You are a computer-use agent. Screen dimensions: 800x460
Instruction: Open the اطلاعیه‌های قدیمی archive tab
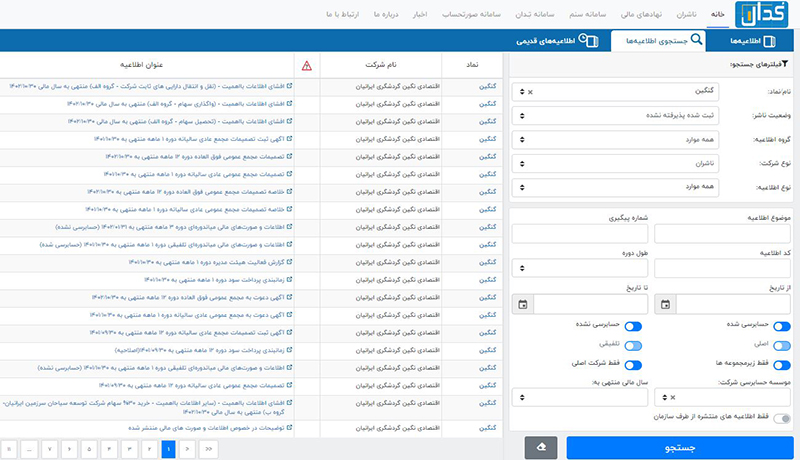[x=558, y=40]
